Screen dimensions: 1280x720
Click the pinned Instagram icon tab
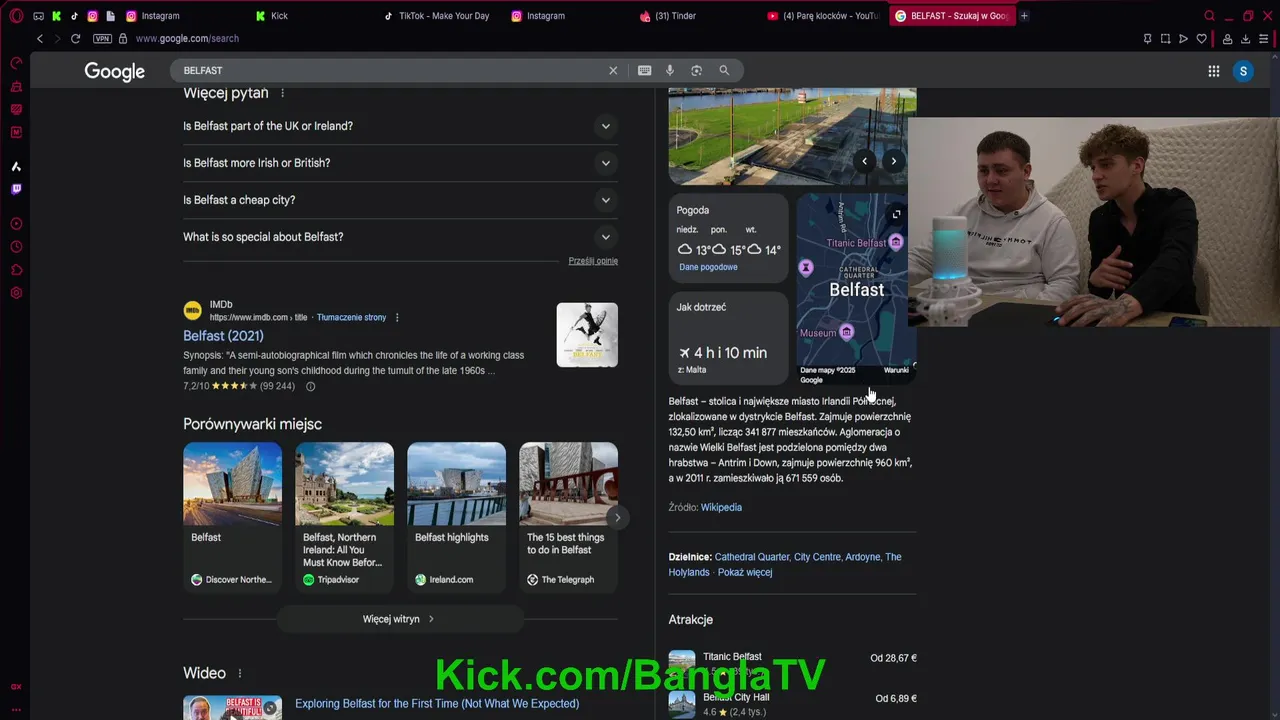click(92, 16)
